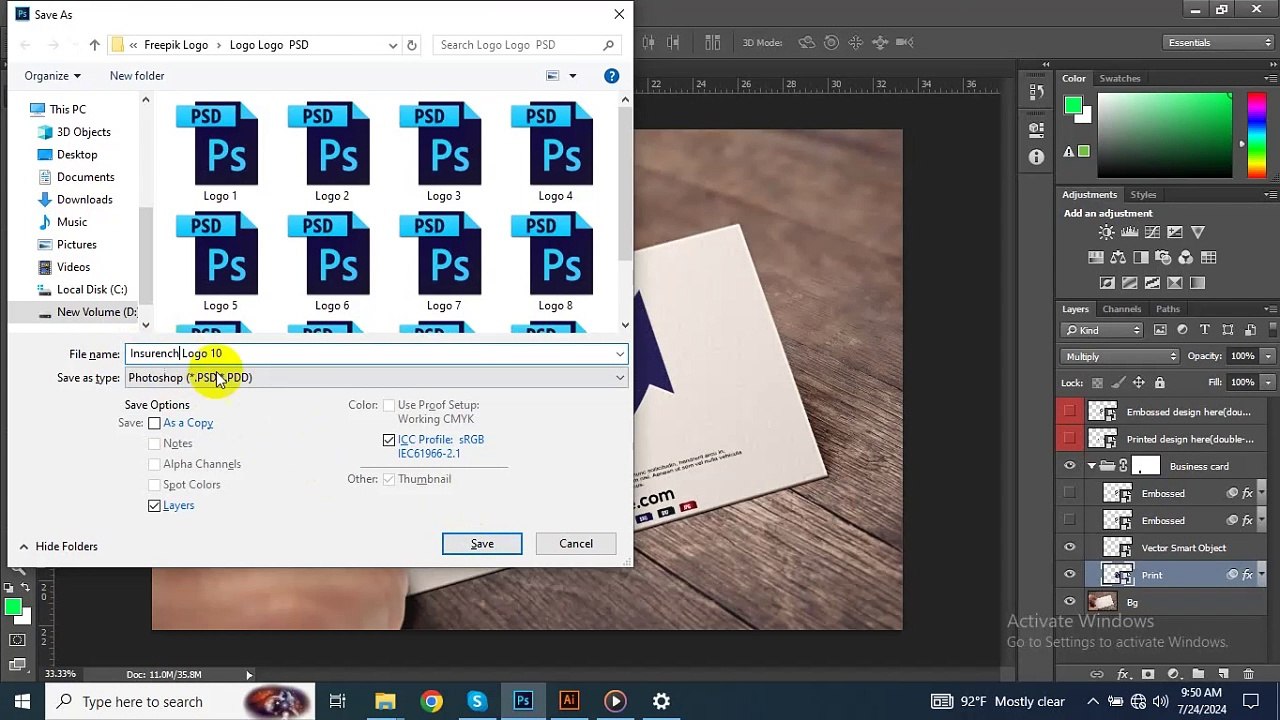Add a Hue/Saturation adjustment
The width and height of the screenshot is (1280, 720).
tap(1096, 258)
